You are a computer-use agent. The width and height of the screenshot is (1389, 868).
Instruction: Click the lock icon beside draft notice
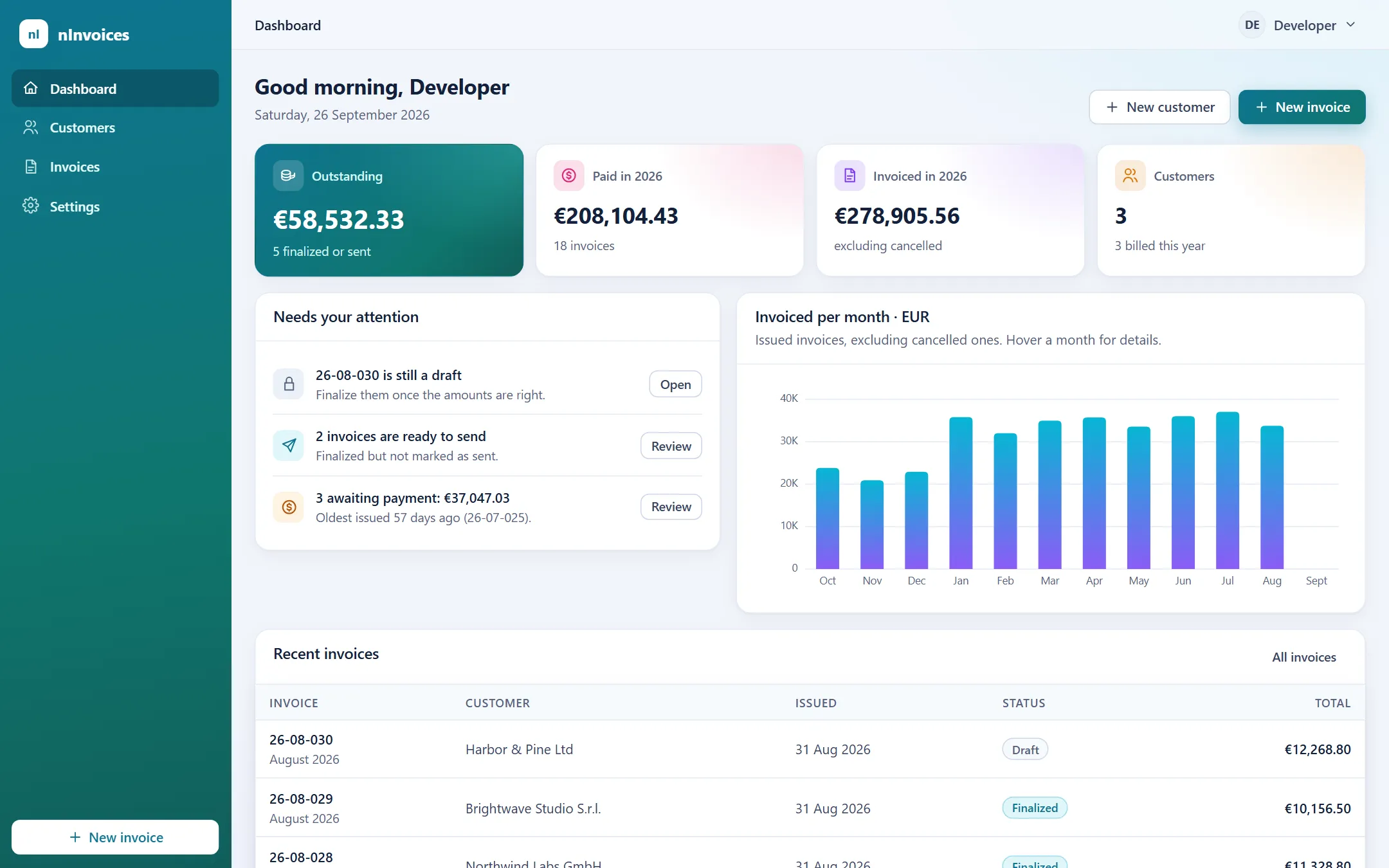point(289,384)
